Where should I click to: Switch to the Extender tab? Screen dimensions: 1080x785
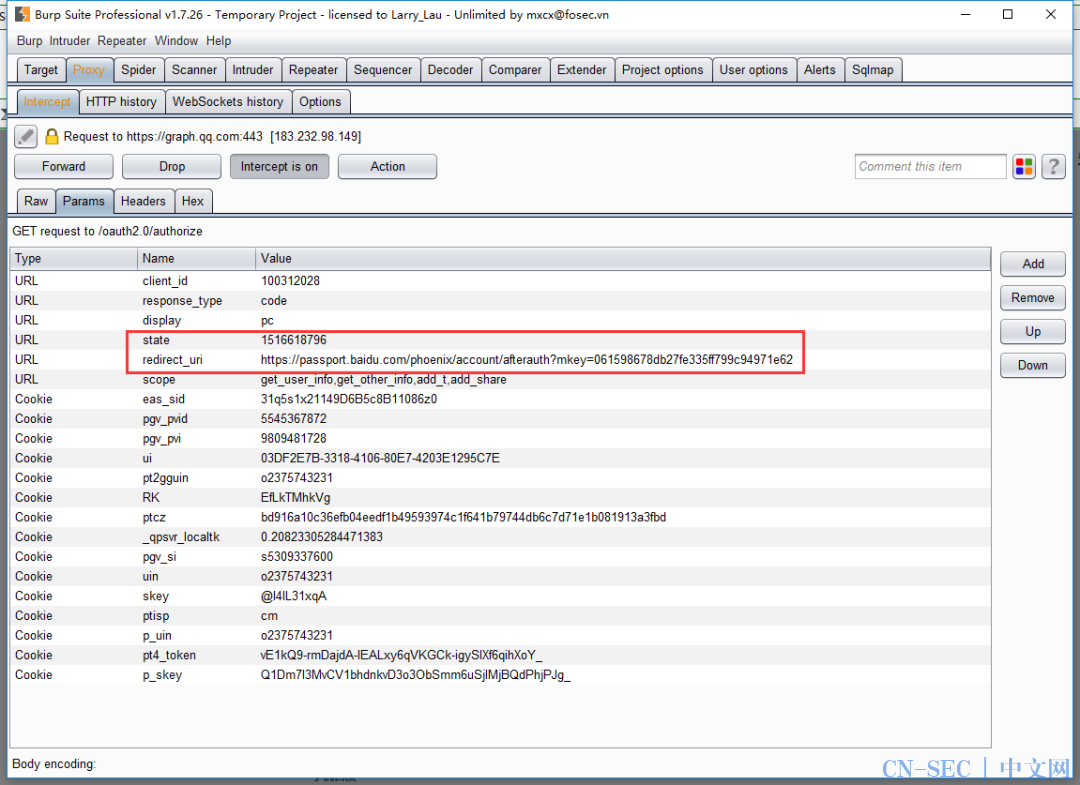click(x=582, y=70)
